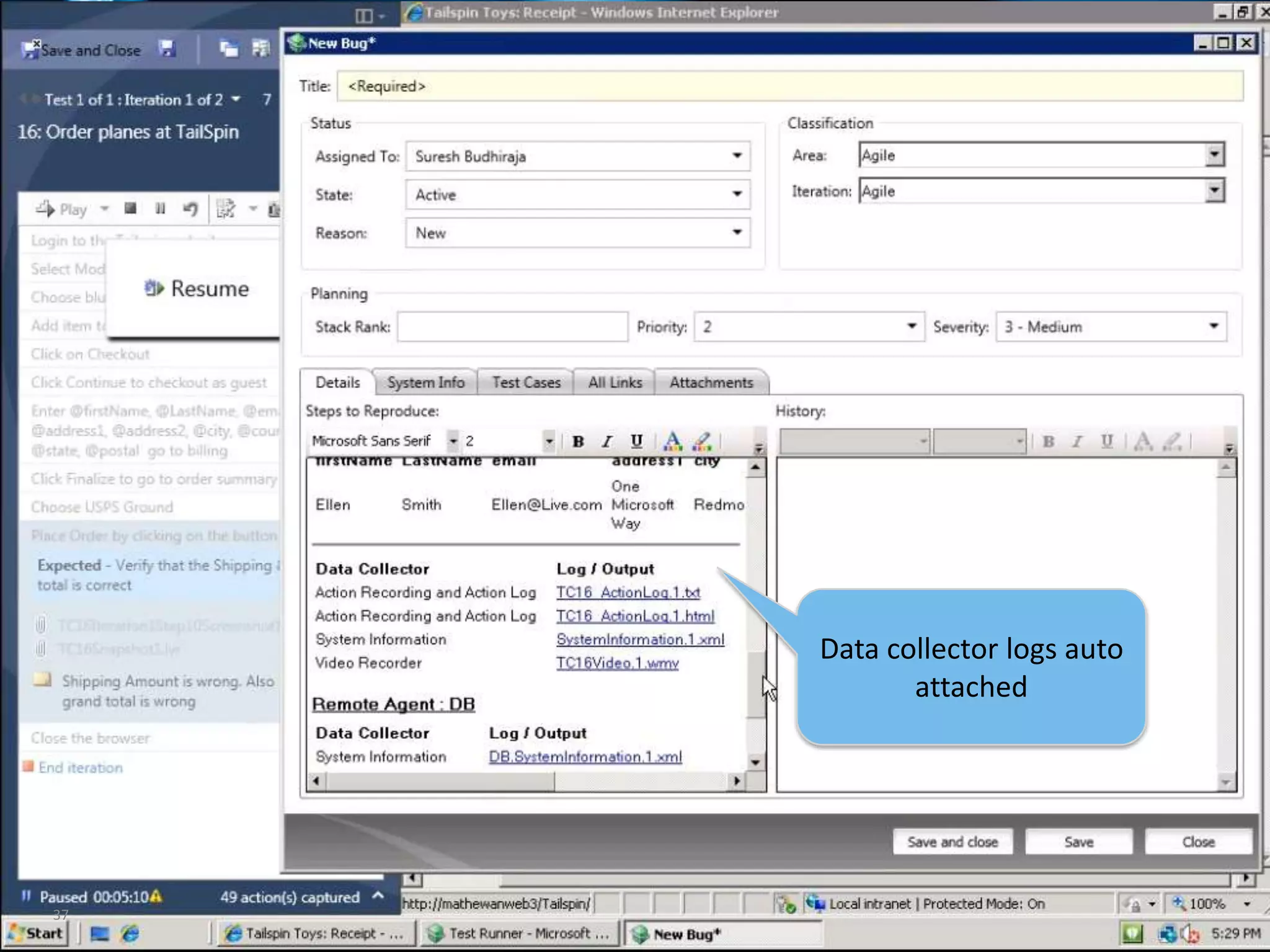Expand the 49 action(s) captured panel

[378, 896]
